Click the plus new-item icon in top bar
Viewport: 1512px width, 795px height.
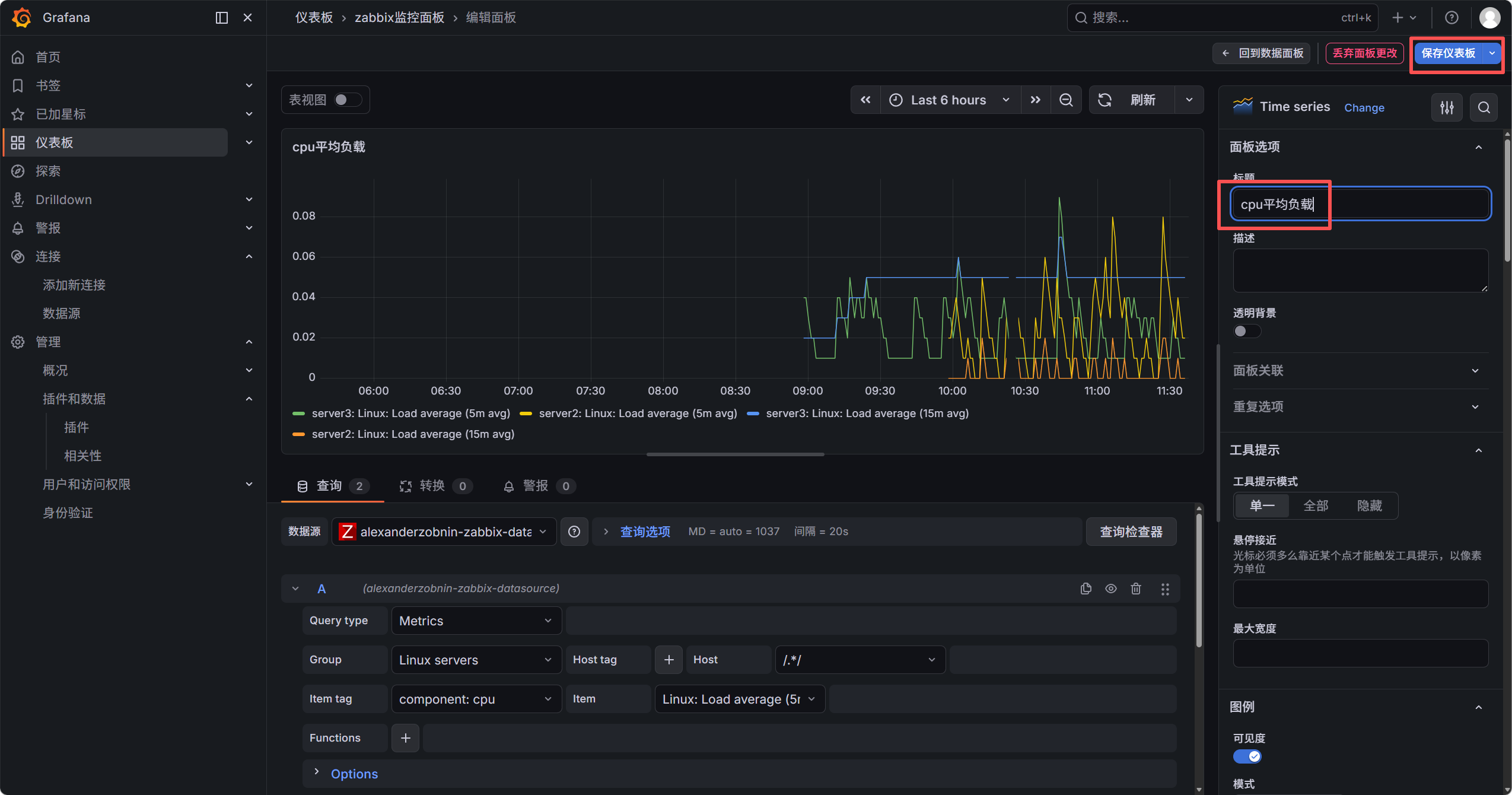click(1404, 18)
